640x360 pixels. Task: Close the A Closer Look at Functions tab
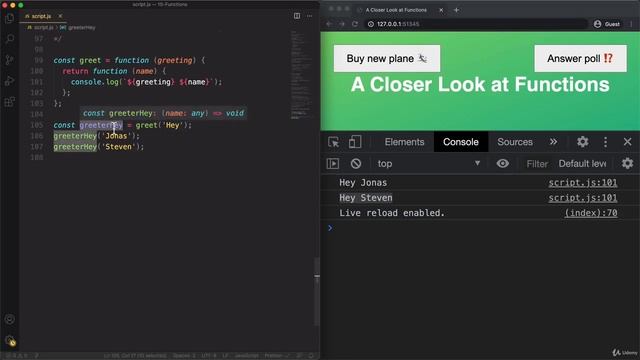click(x=441, y=10)
